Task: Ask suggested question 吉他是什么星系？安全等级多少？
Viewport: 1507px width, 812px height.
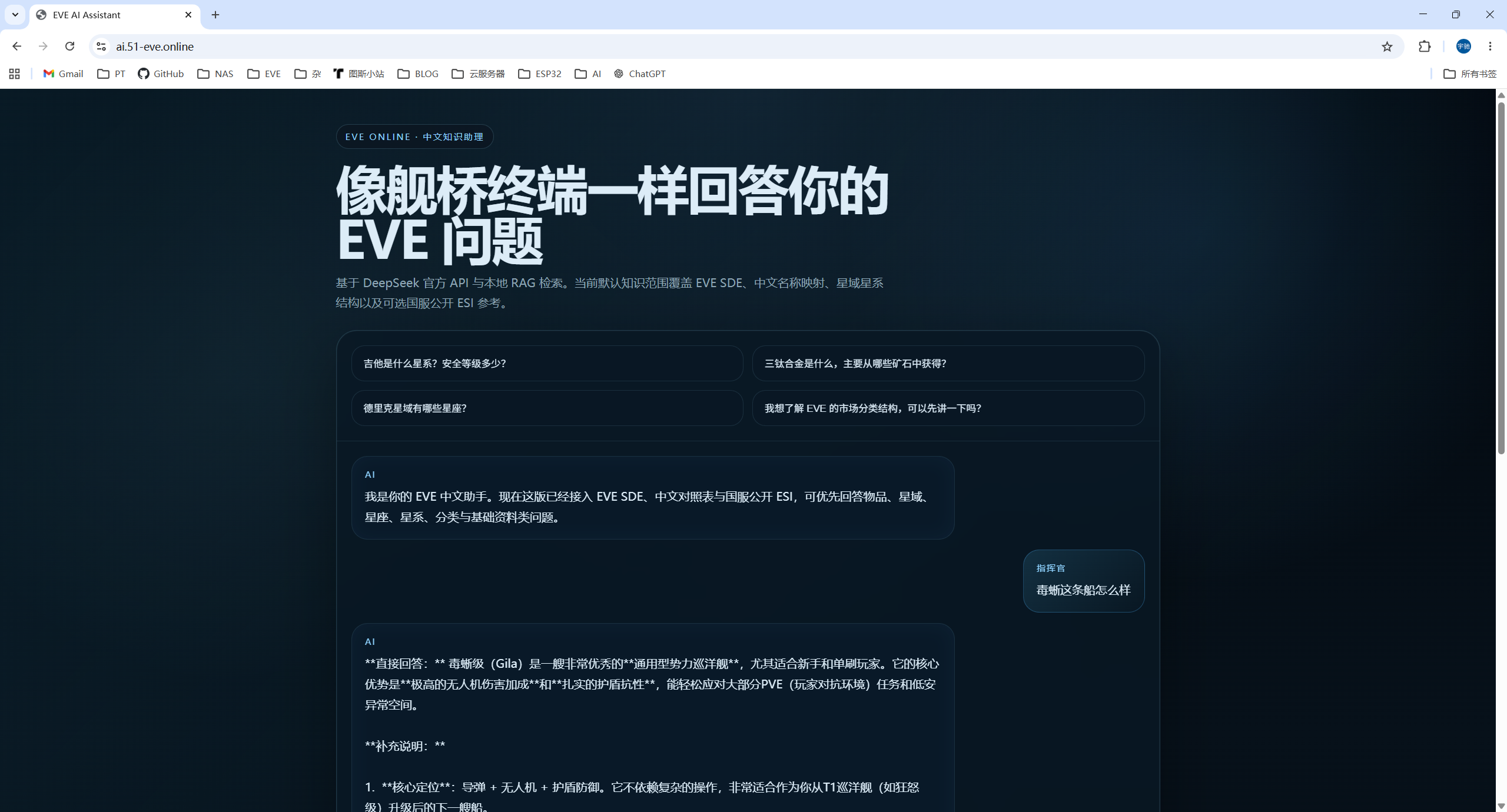Action: [547, 364]
